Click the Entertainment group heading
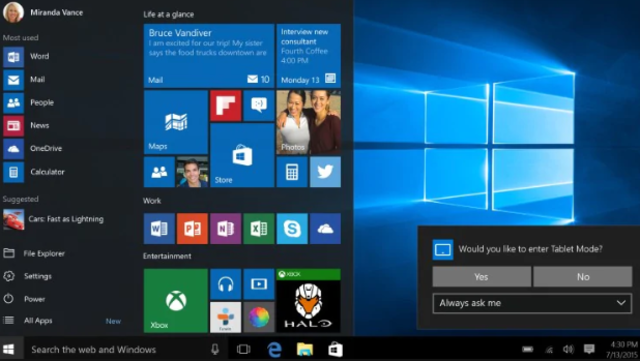This screenshot has width=640, height=361. pos(167,256)
